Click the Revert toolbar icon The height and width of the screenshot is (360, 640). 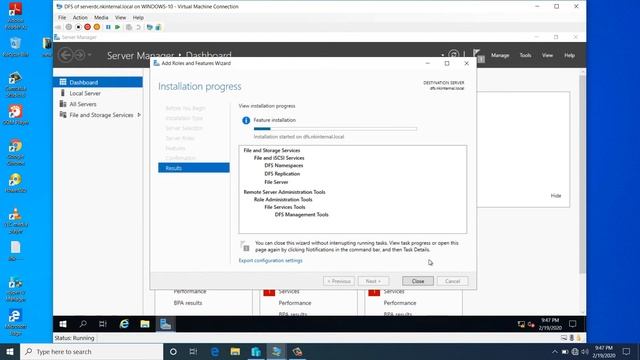click(138, 27)
